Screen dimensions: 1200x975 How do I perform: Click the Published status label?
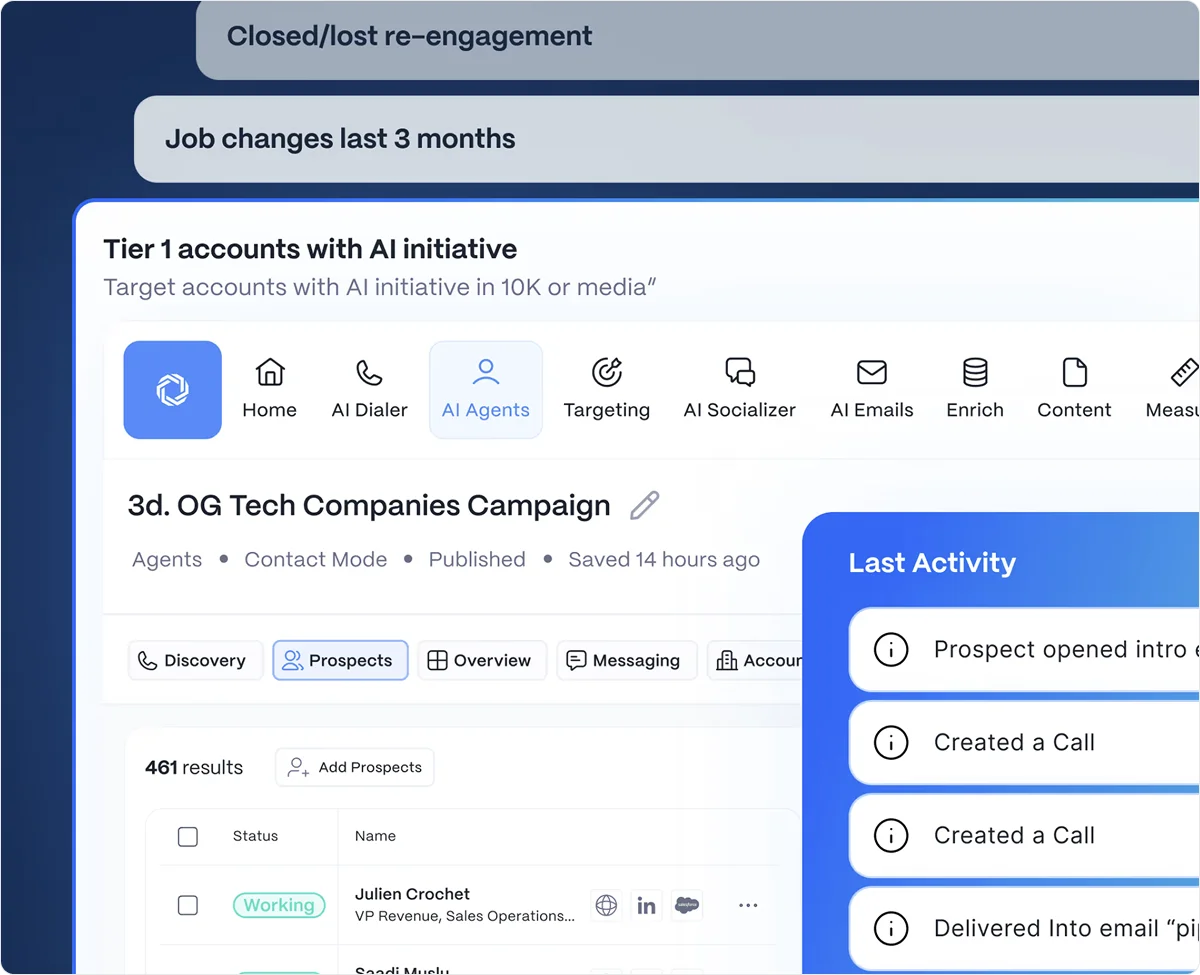tap(477, 560)
